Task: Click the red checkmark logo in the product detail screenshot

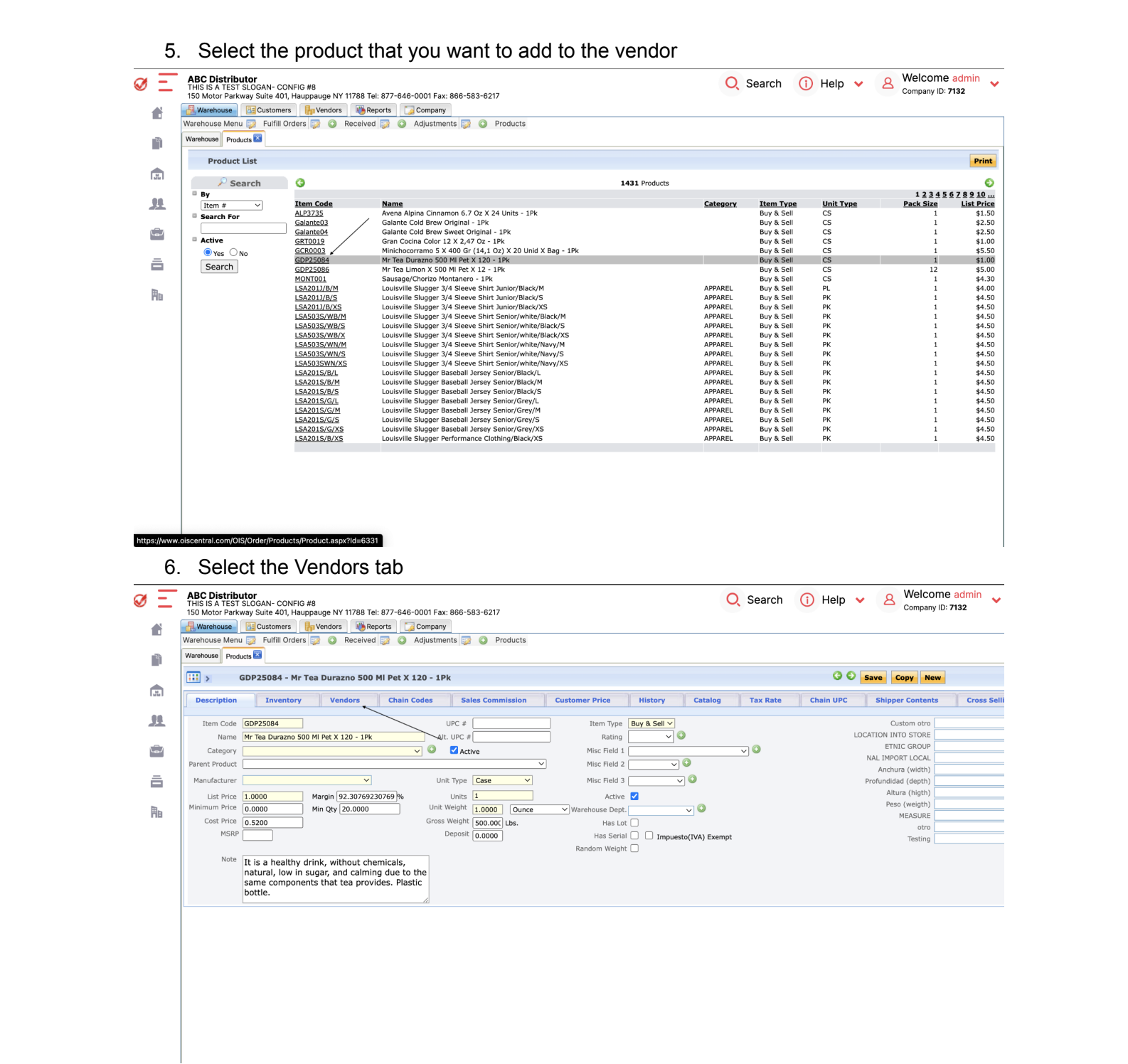Action: [x=141, y=600]
